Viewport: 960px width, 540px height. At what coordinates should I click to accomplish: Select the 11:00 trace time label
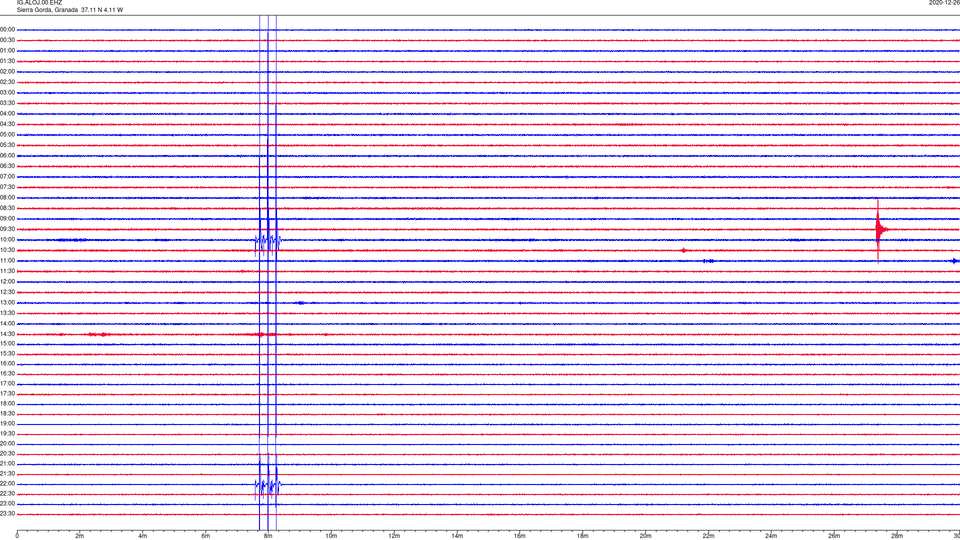coord(7,261)
